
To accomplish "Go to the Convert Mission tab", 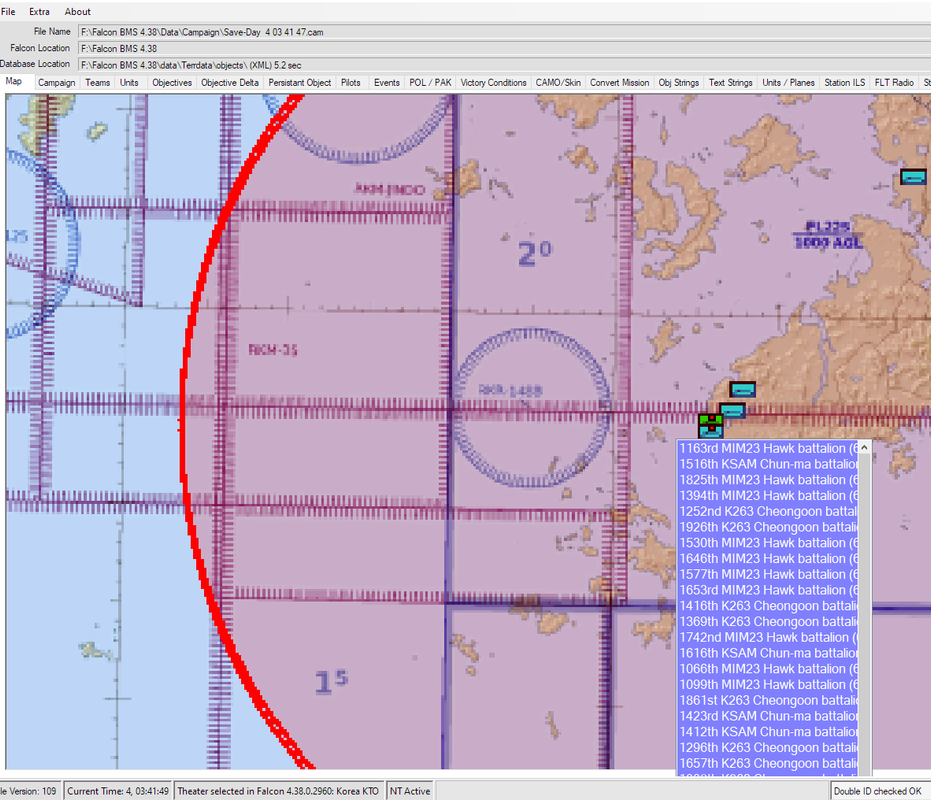I will point(619,83).
